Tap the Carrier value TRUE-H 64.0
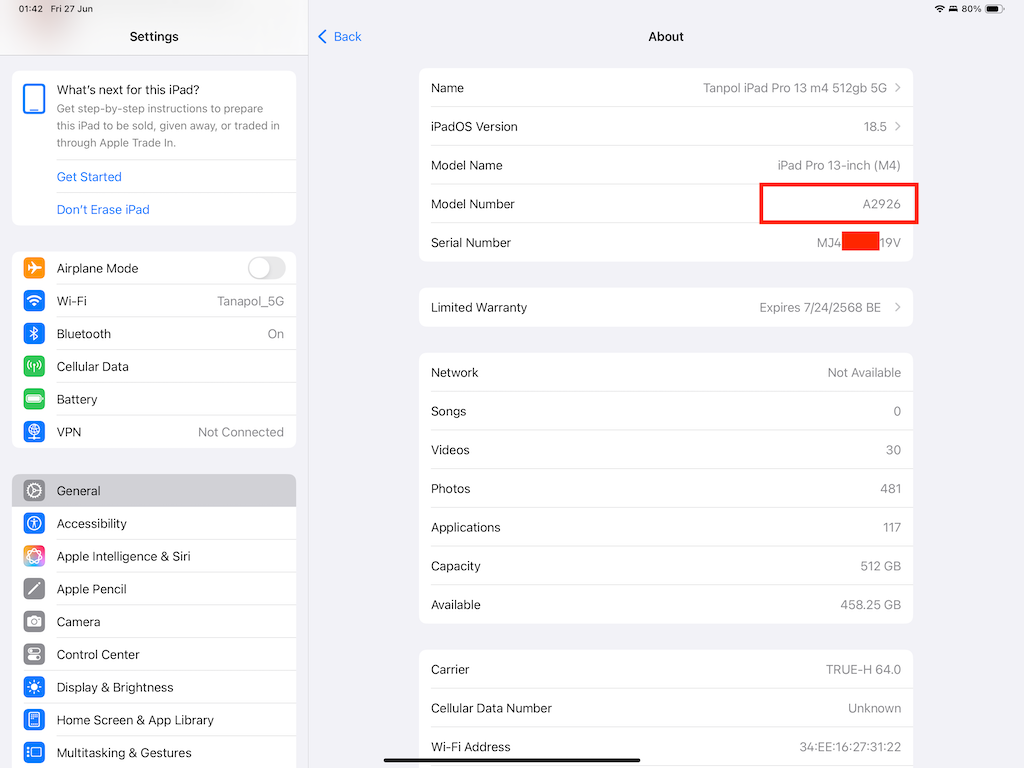Image resolution: width=1024 pixels, height=768 pixels. pyautogui.click(x=863, y=669)
